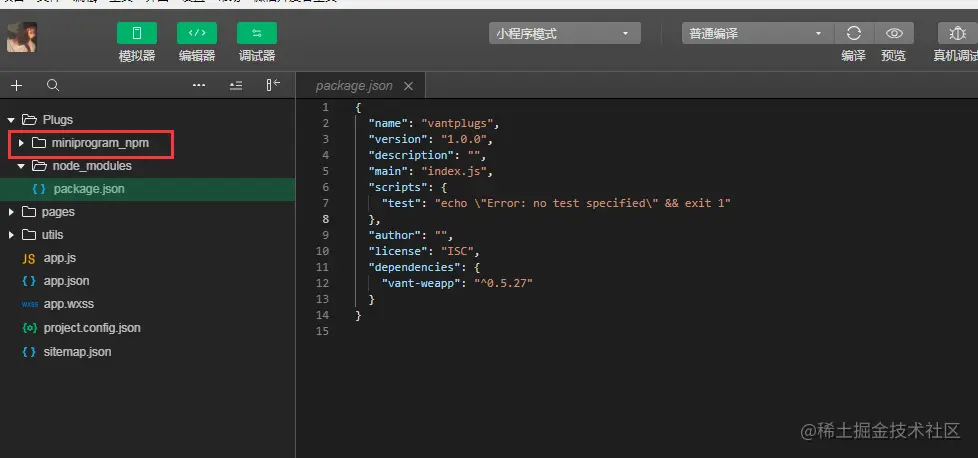
Task: Open the three-dot more options icon
Action: [x=199, y=85]
